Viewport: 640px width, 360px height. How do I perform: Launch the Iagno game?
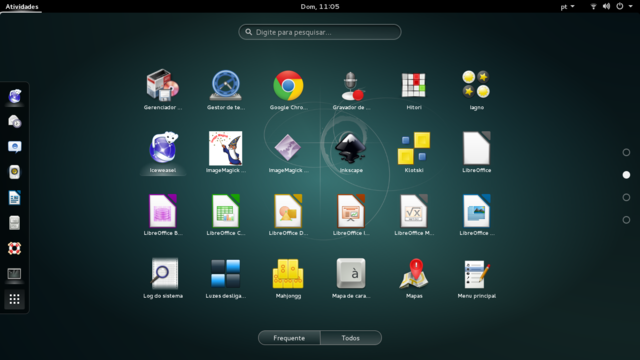pyautogui.click(x=476, y=84)
